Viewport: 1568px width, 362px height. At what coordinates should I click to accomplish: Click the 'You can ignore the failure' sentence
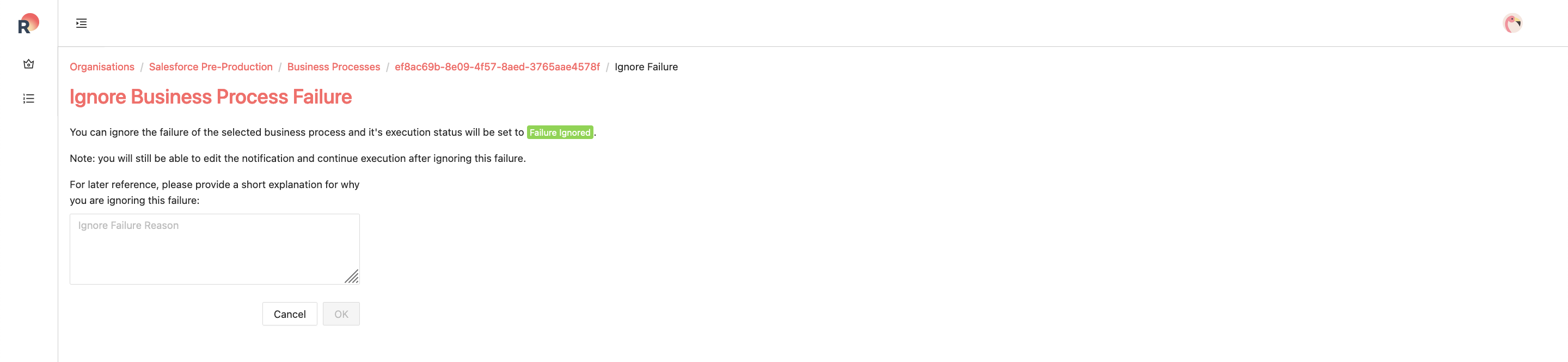point(296,132)
